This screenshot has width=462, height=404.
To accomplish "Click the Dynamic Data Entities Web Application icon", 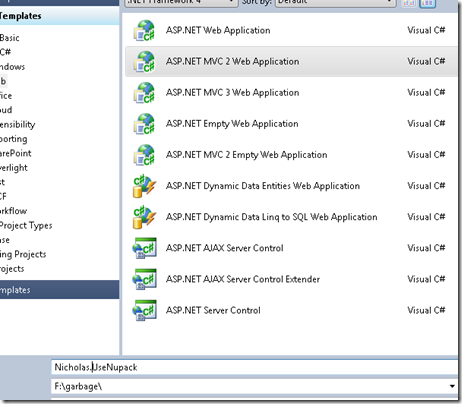I will [x=144, y=186].
